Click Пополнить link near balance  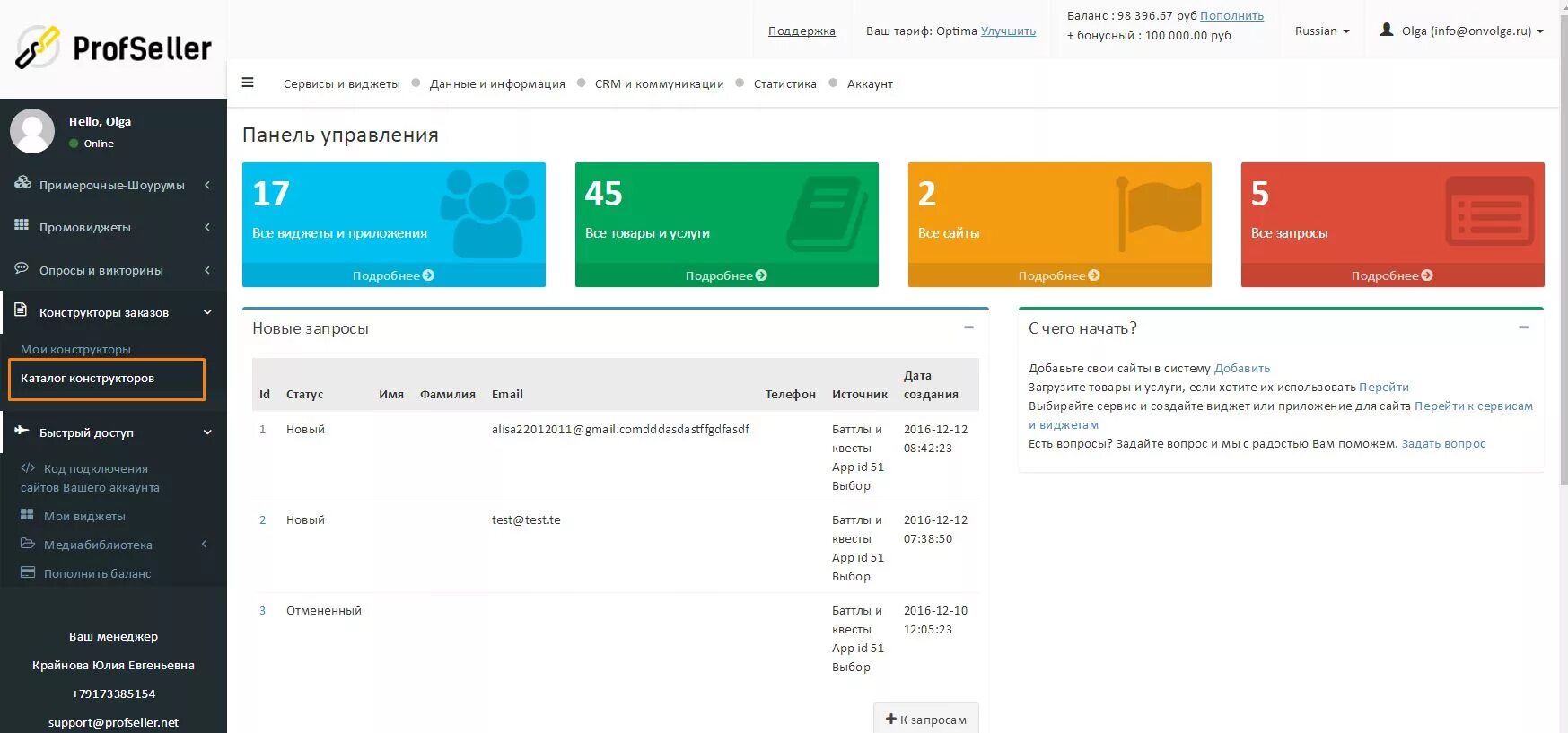pos(1231,15)
